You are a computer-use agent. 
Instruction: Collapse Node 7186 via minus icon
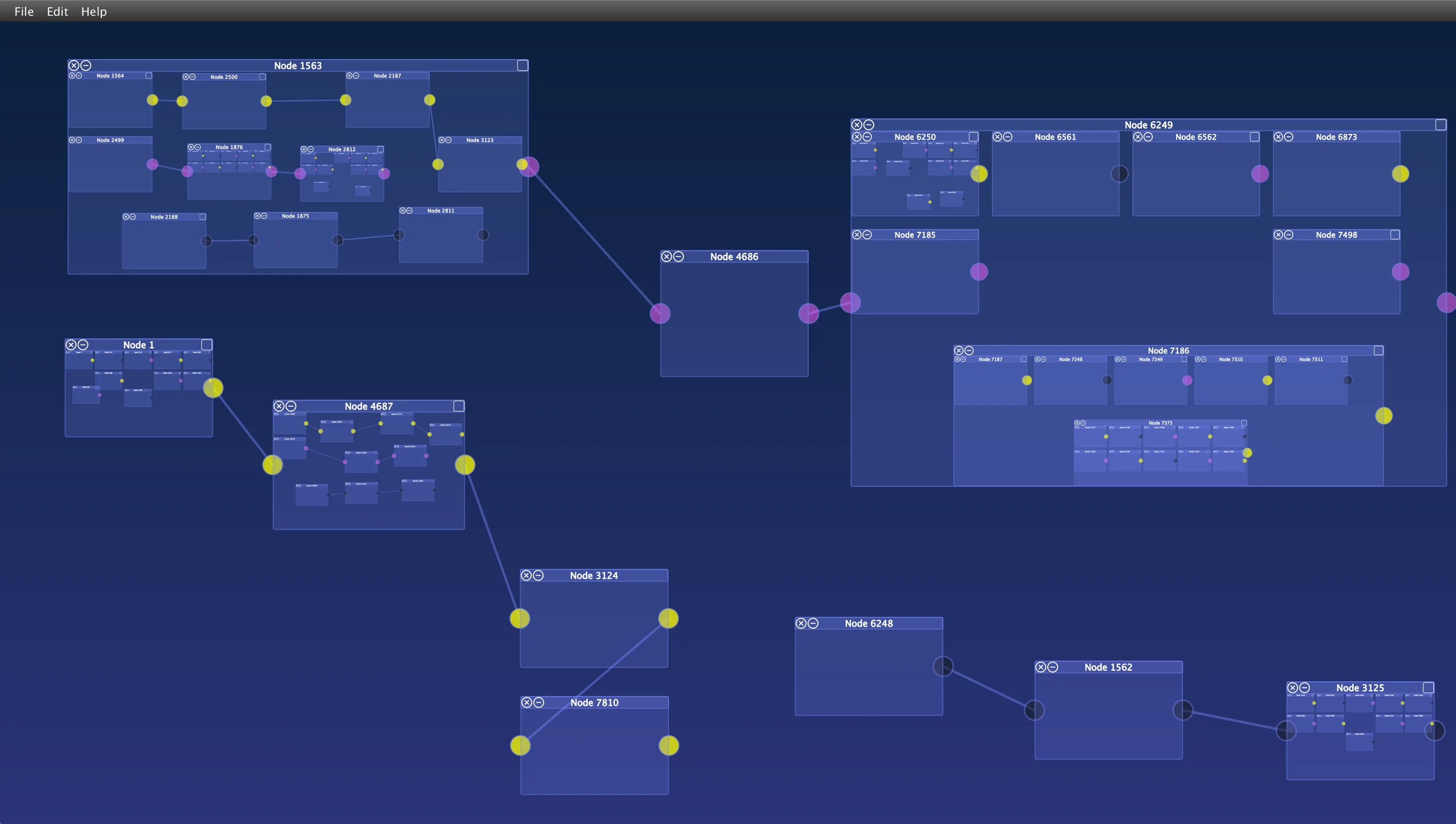tap(969, 351)
